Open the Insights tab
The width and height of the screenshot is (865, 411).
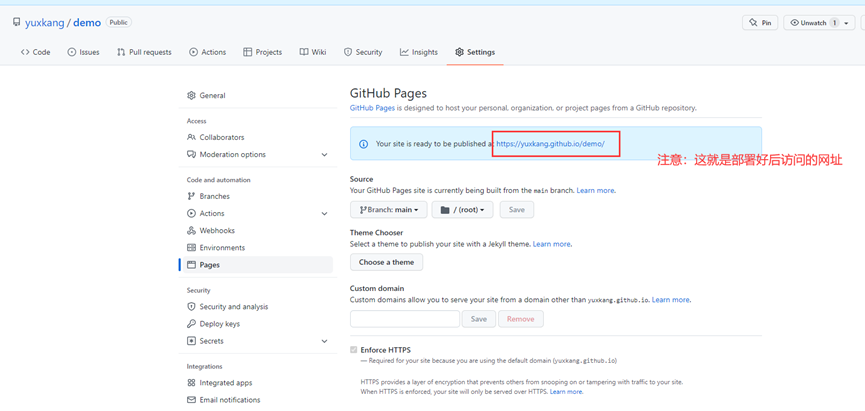coord(419,52)
